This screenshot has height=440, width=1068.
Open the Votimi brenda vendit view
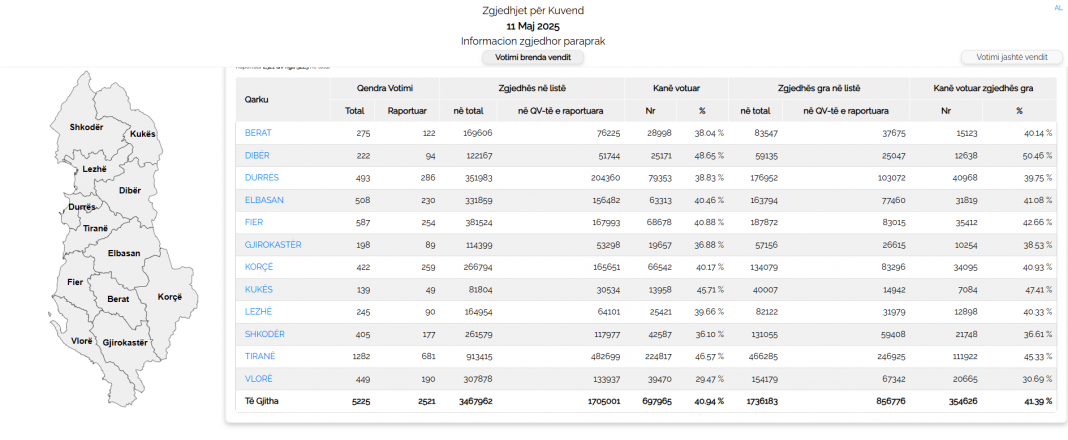tap(533, 57)
